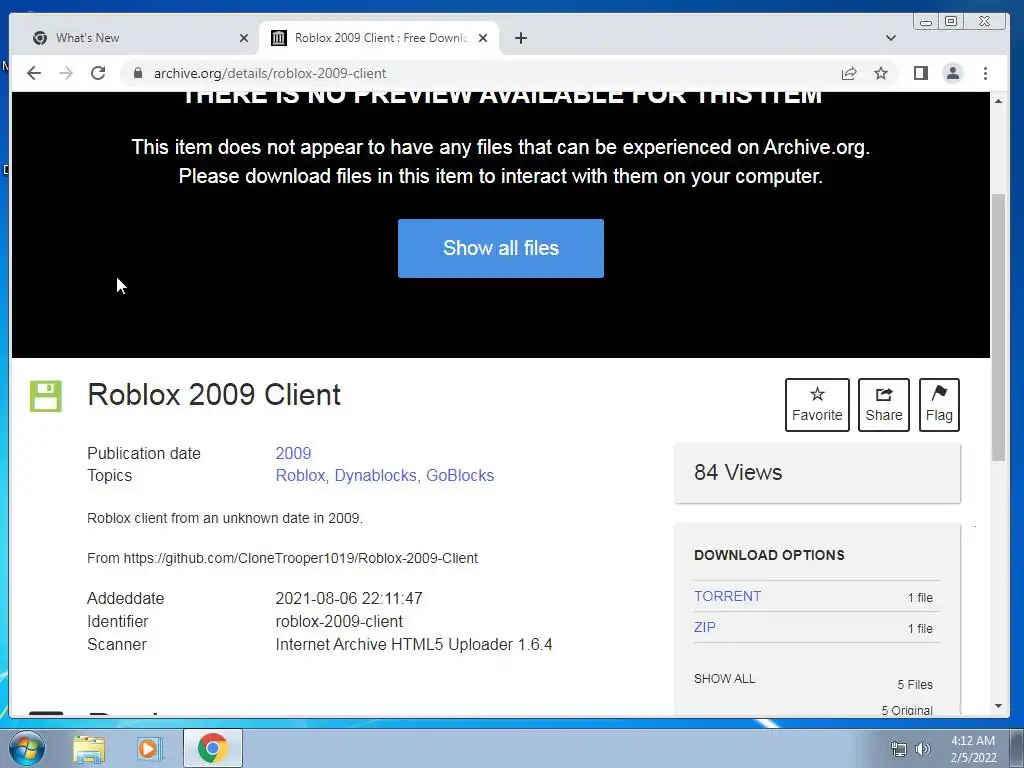Switch to the What's New tab
The height and width of the screenshot is (768, 1024).
[140, 38]
